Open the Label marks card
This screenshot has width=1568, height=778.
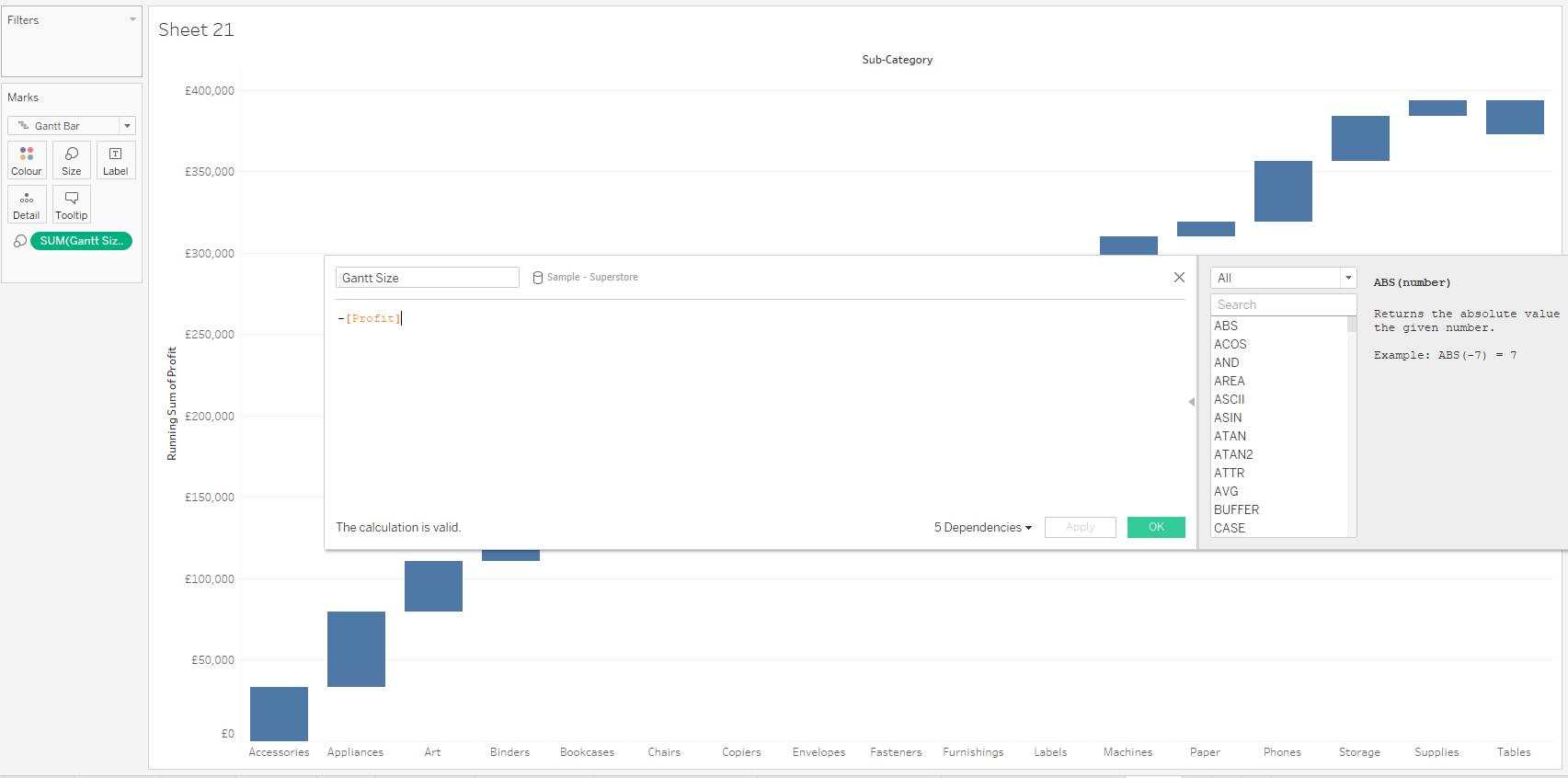(116, 160)
